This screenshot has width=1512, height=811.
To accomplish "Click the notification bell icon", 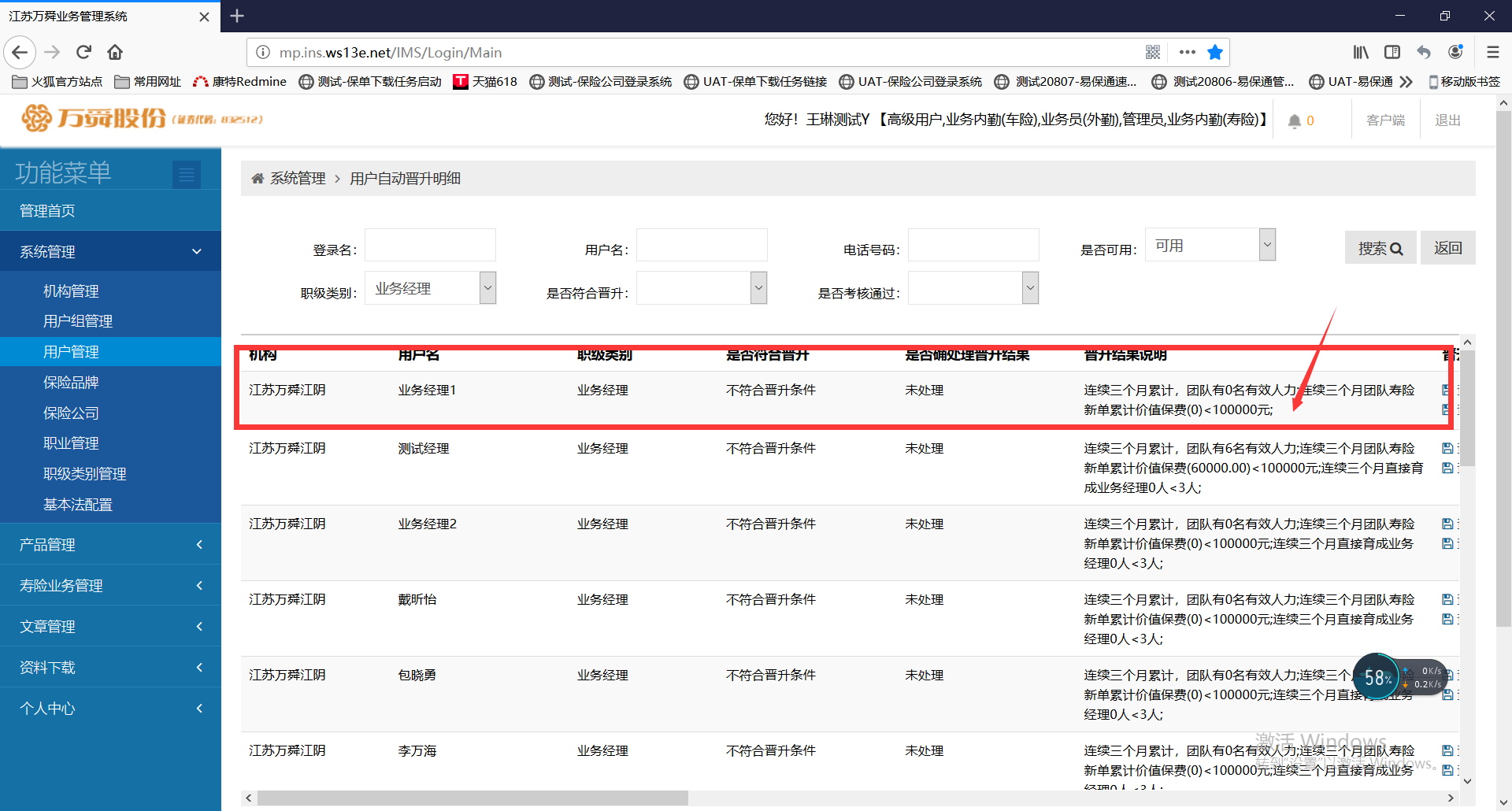I will (x=1294, y=121).
